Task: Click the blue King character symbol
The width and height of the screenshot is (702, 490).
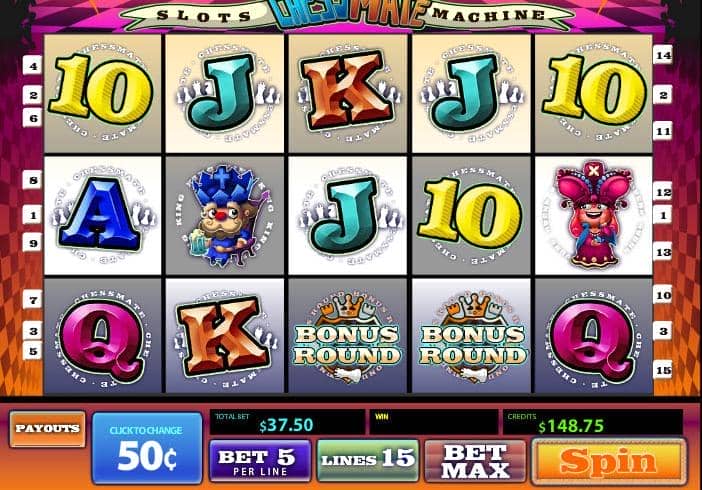Action: pyautogui.click(x=225, y=215)
